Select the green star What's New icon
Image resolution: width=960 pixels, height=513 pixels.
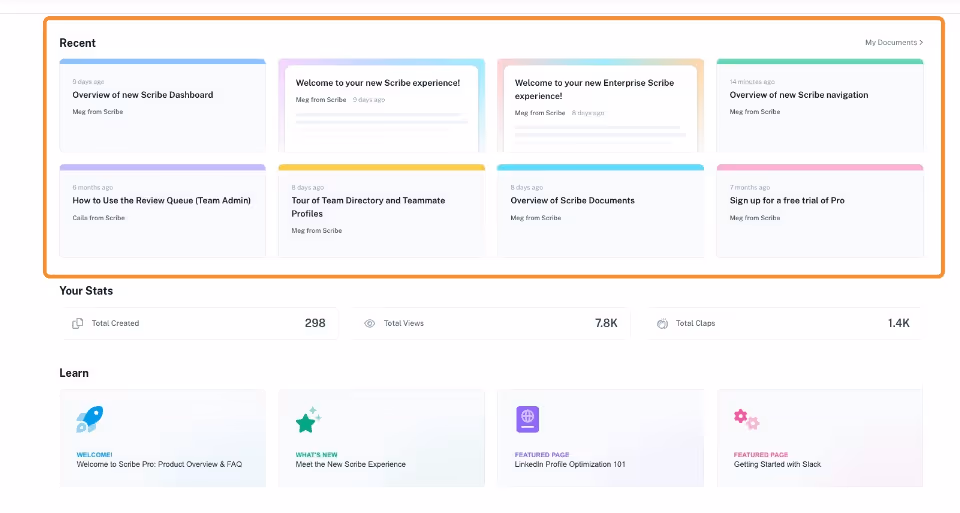click(308, 420)
